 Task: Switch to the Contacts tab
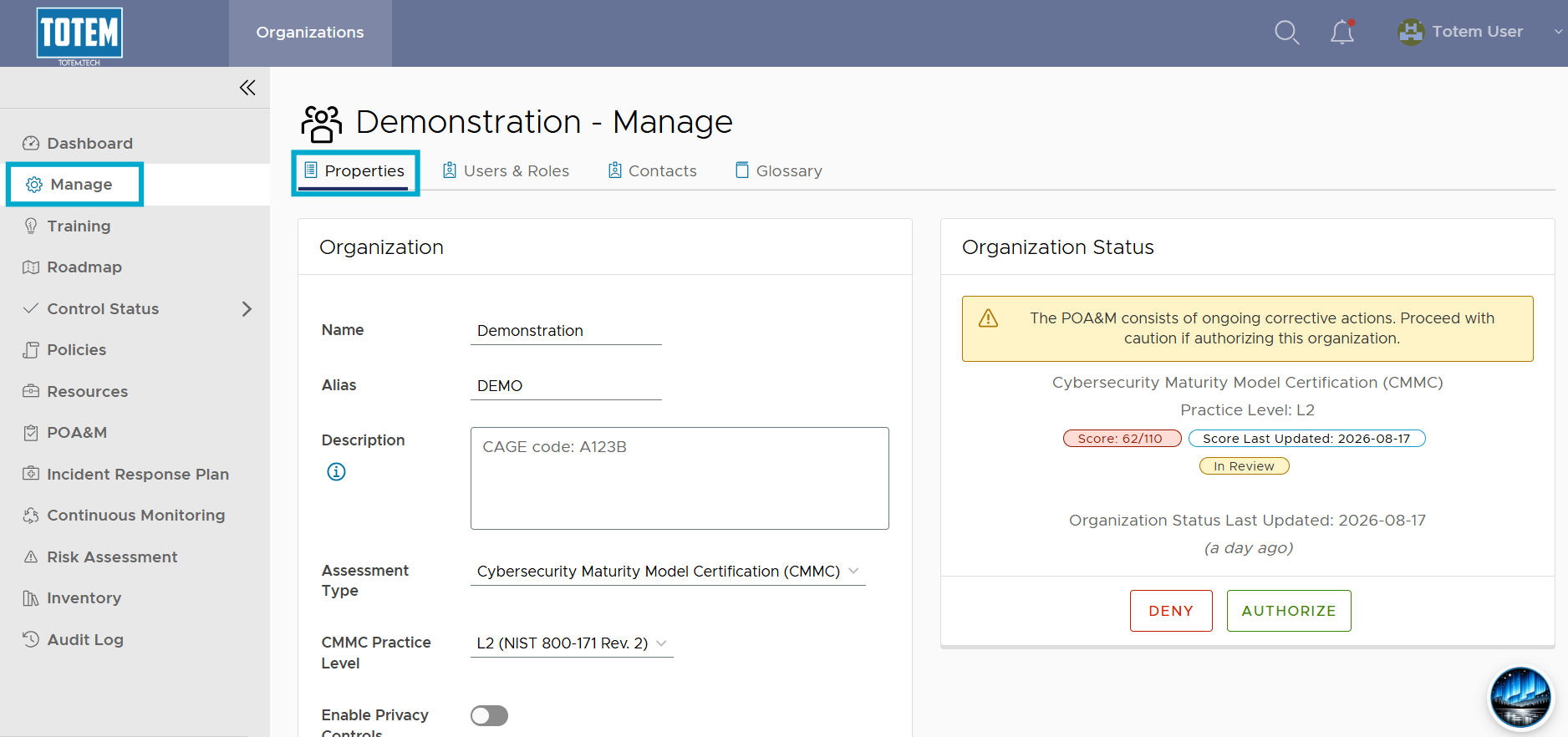pos(653,171)
